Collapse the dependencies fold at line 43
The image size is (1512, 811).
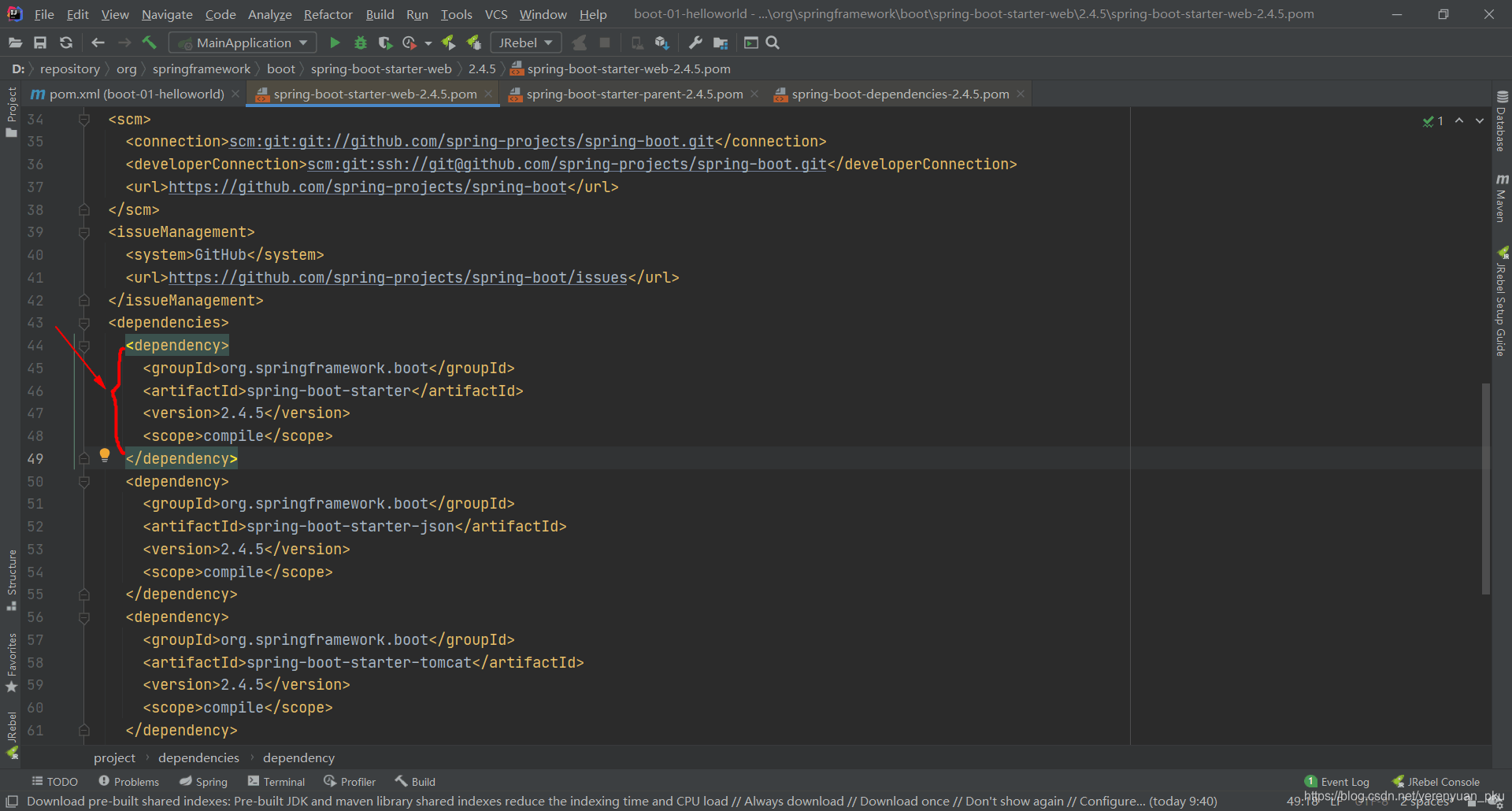[x=83, y=323]
